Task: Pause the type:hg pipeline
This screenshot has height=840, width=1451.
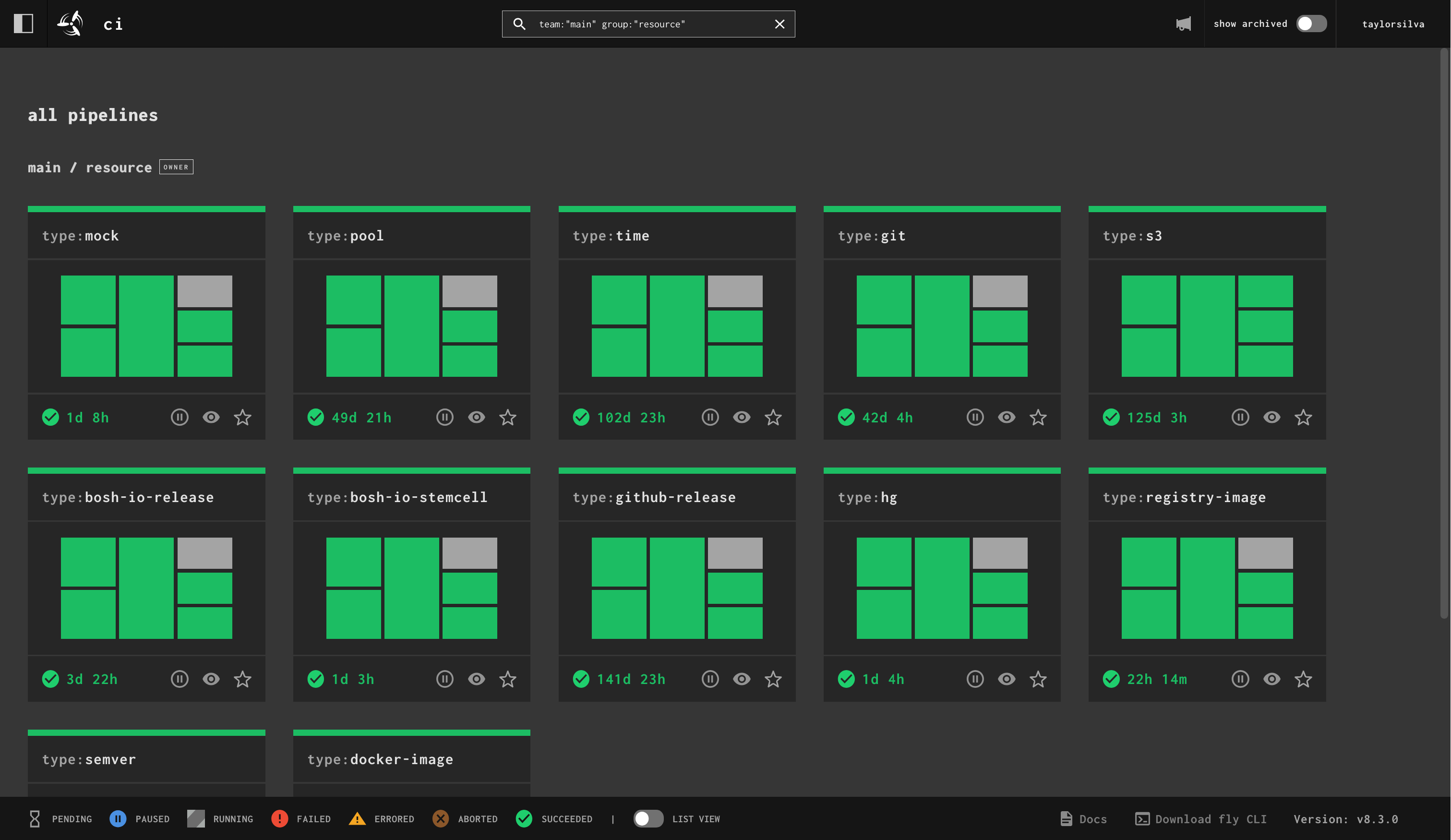Action: pyautogui.click(x=975, y=679)
